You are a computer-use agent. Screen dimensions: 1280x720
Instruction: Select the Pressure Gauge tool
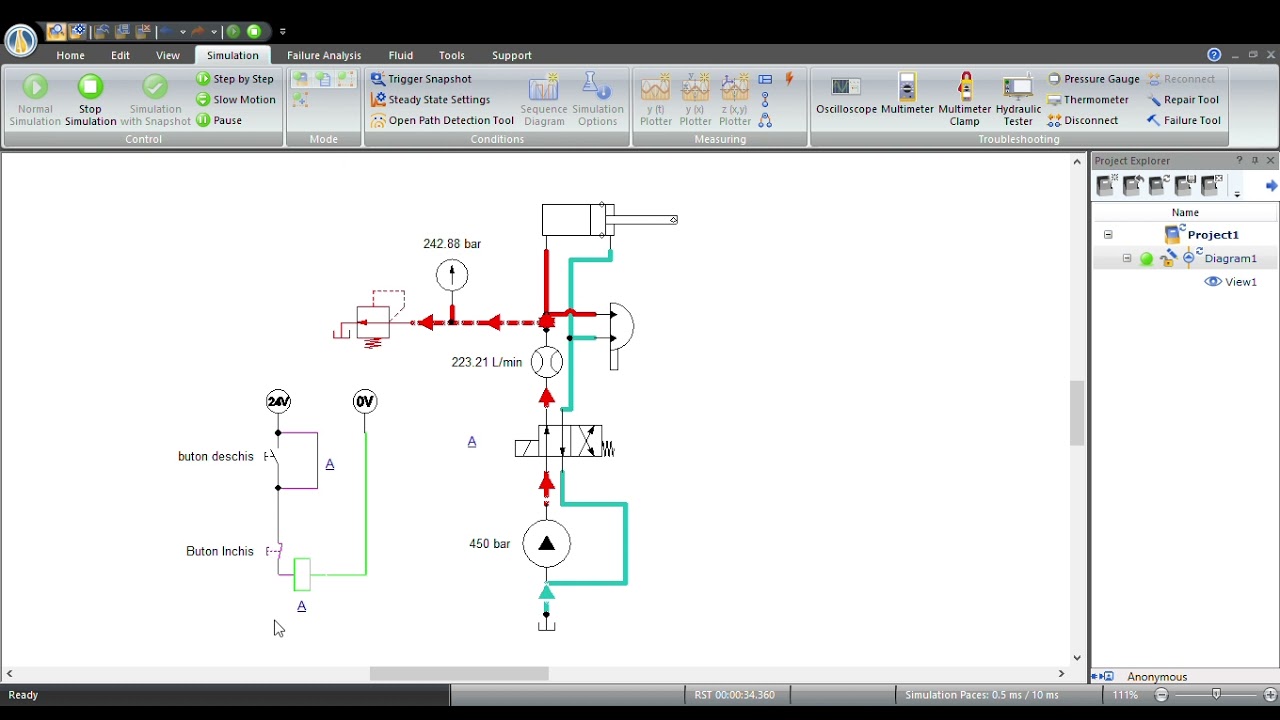(x=1093, y=79)
